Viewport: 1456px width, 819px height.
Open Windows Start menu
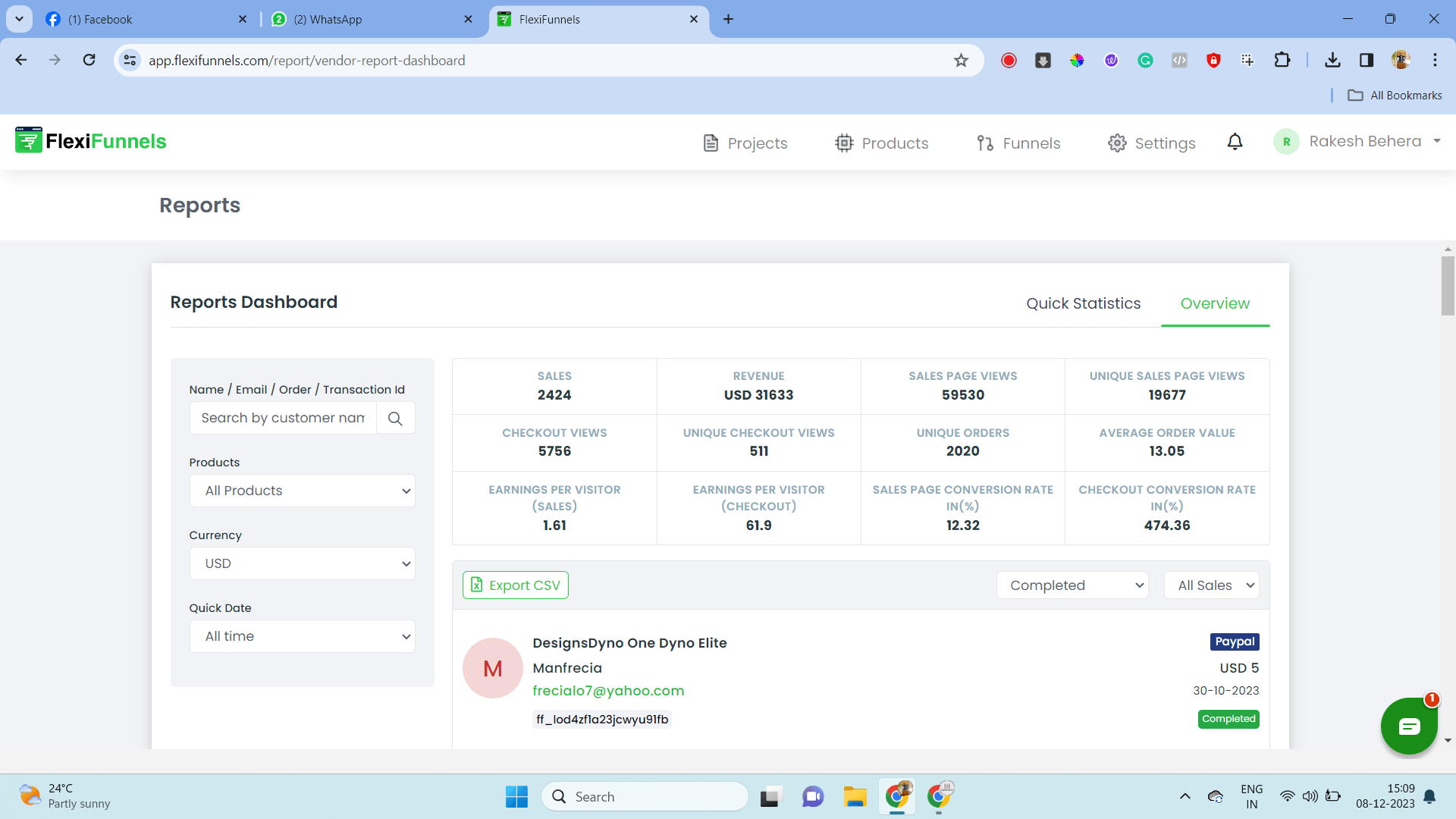[x=516, y=796]
